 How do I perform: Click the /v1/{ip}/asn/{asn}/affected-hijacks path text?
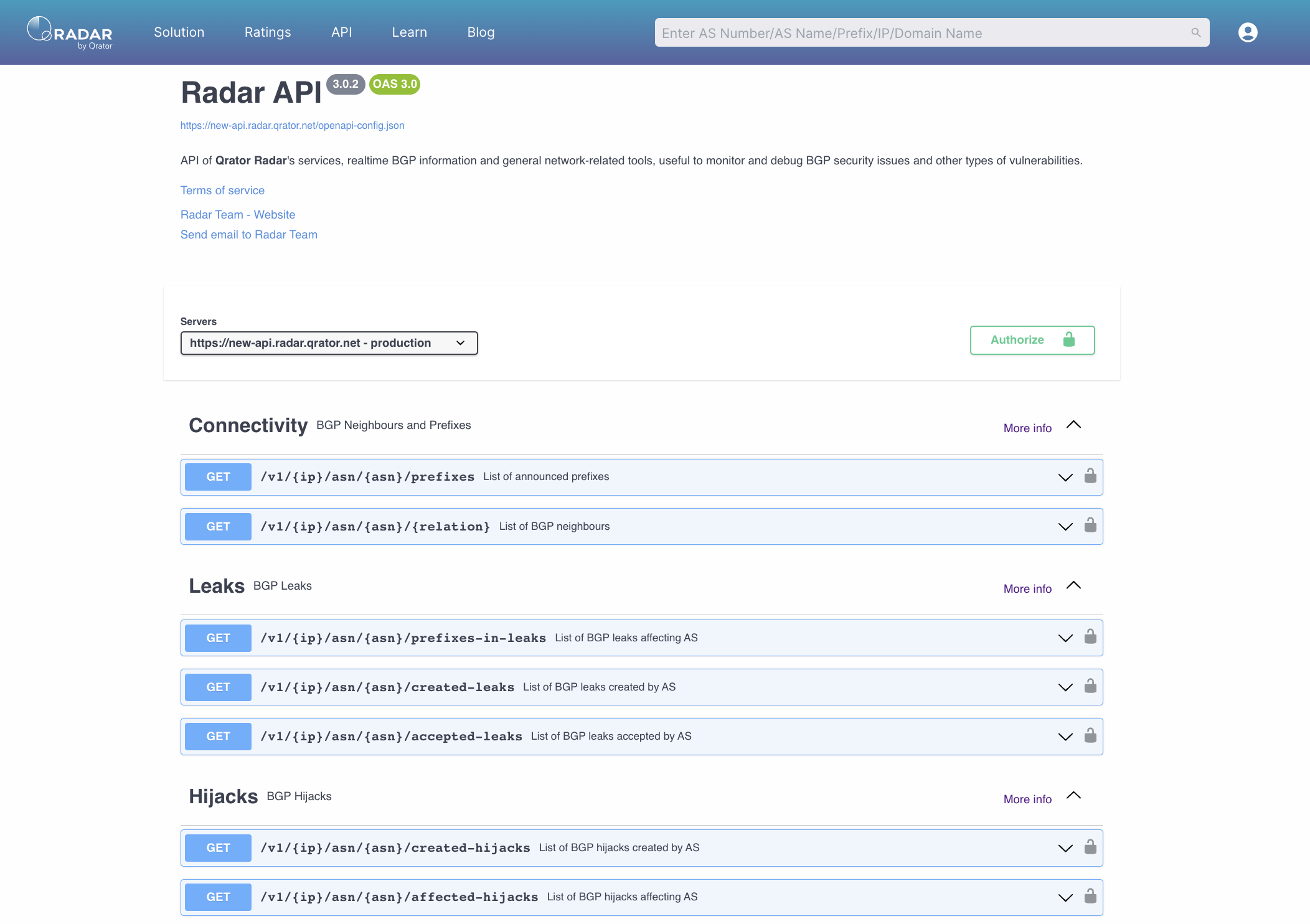[x=399, y=897]
